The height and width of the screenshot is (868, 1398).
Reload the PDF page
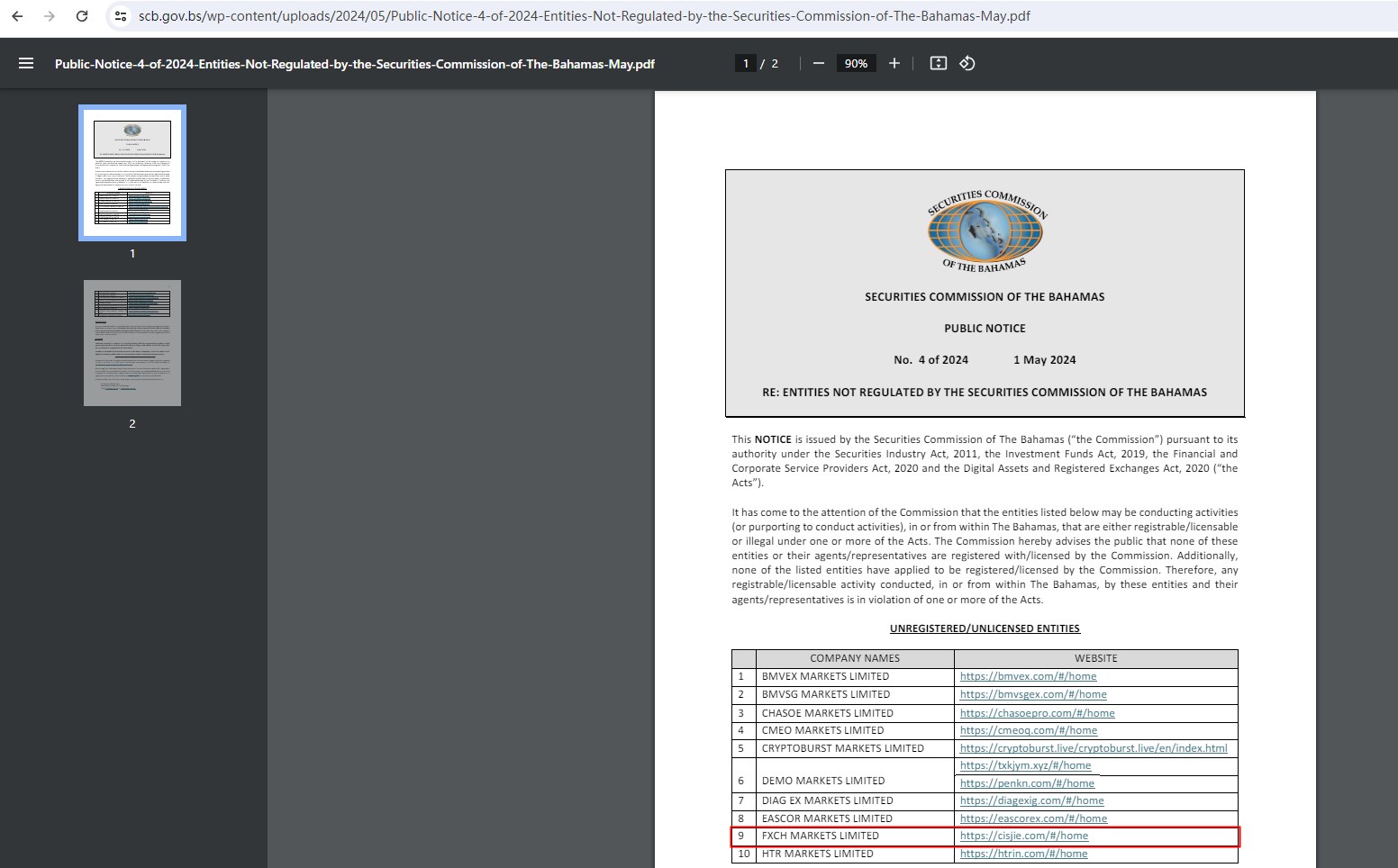(82, 16)
